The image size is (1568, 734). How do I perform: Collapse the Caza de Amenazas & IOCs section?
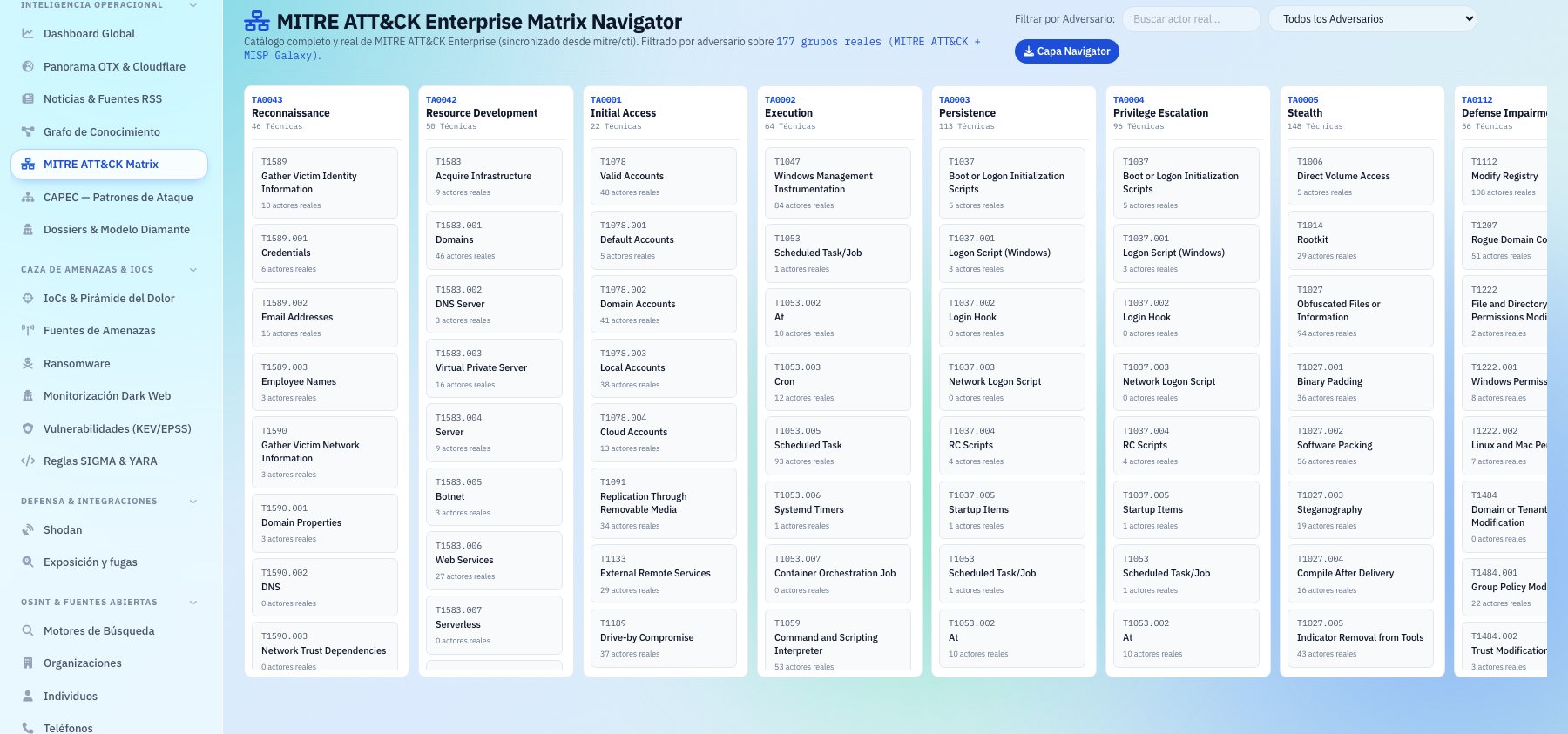(x=193, y=270)
